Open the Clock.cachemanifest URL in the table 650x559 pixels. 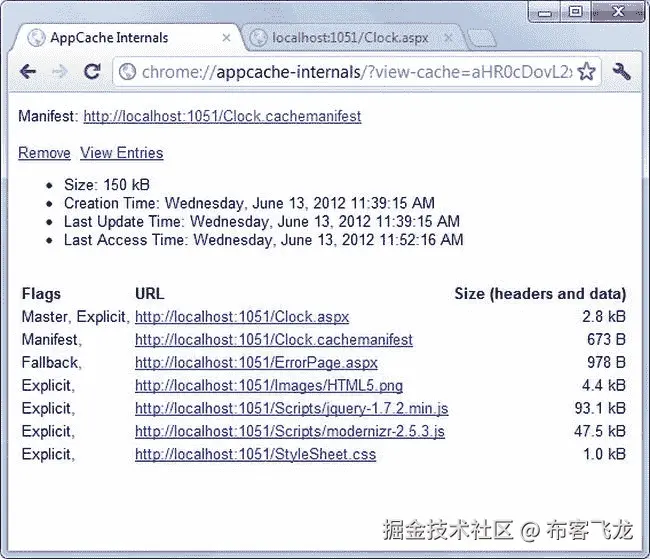pyautogui.click(x=274, y=340)
